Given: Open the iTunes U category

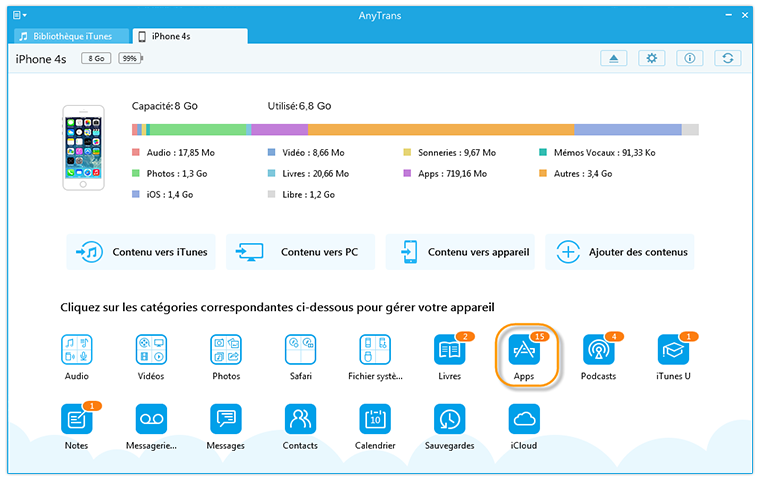Looking at the screenshot, I should [673, 350].
